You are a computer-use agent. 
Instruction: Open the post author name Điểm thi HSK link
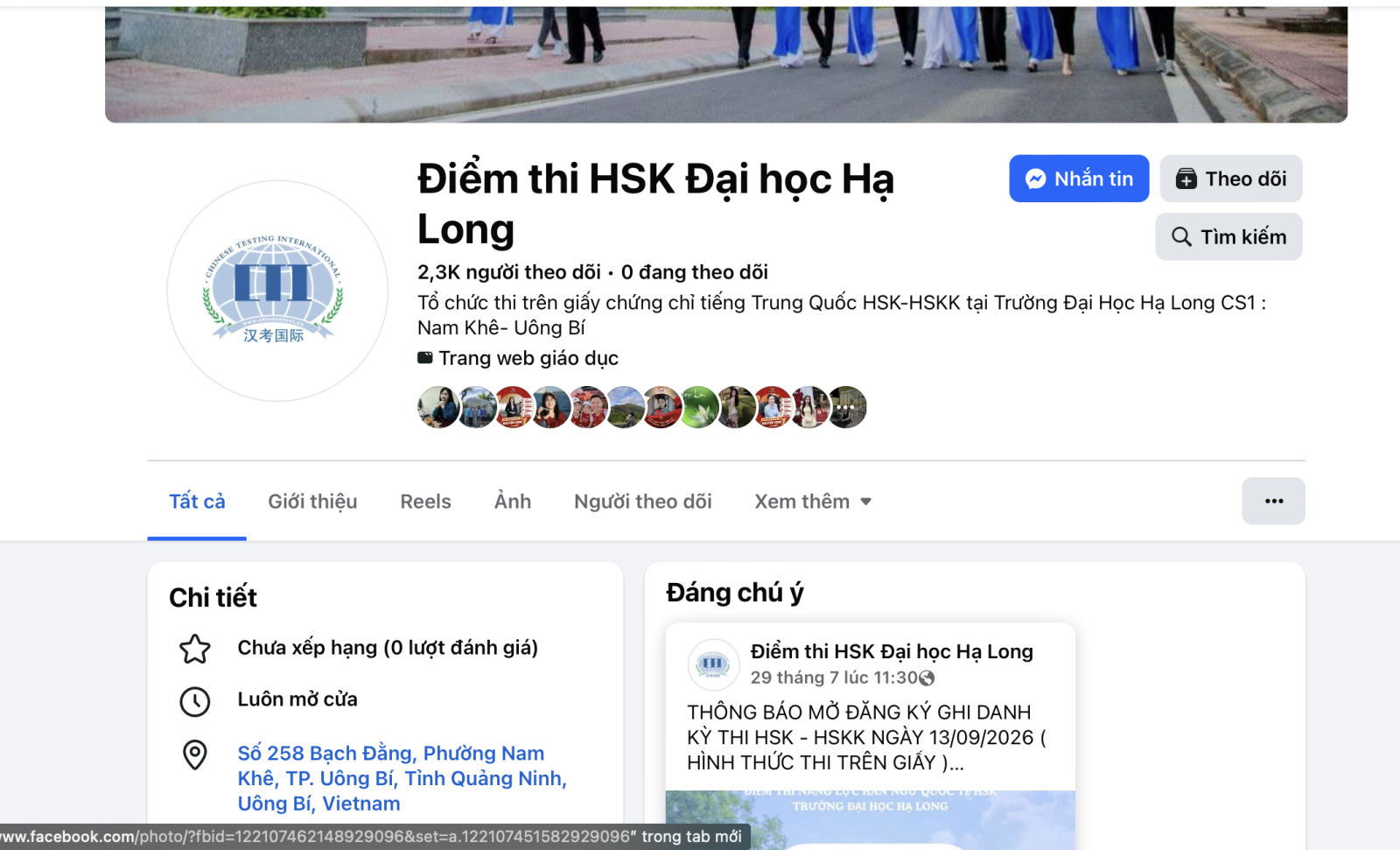(892, 651)
